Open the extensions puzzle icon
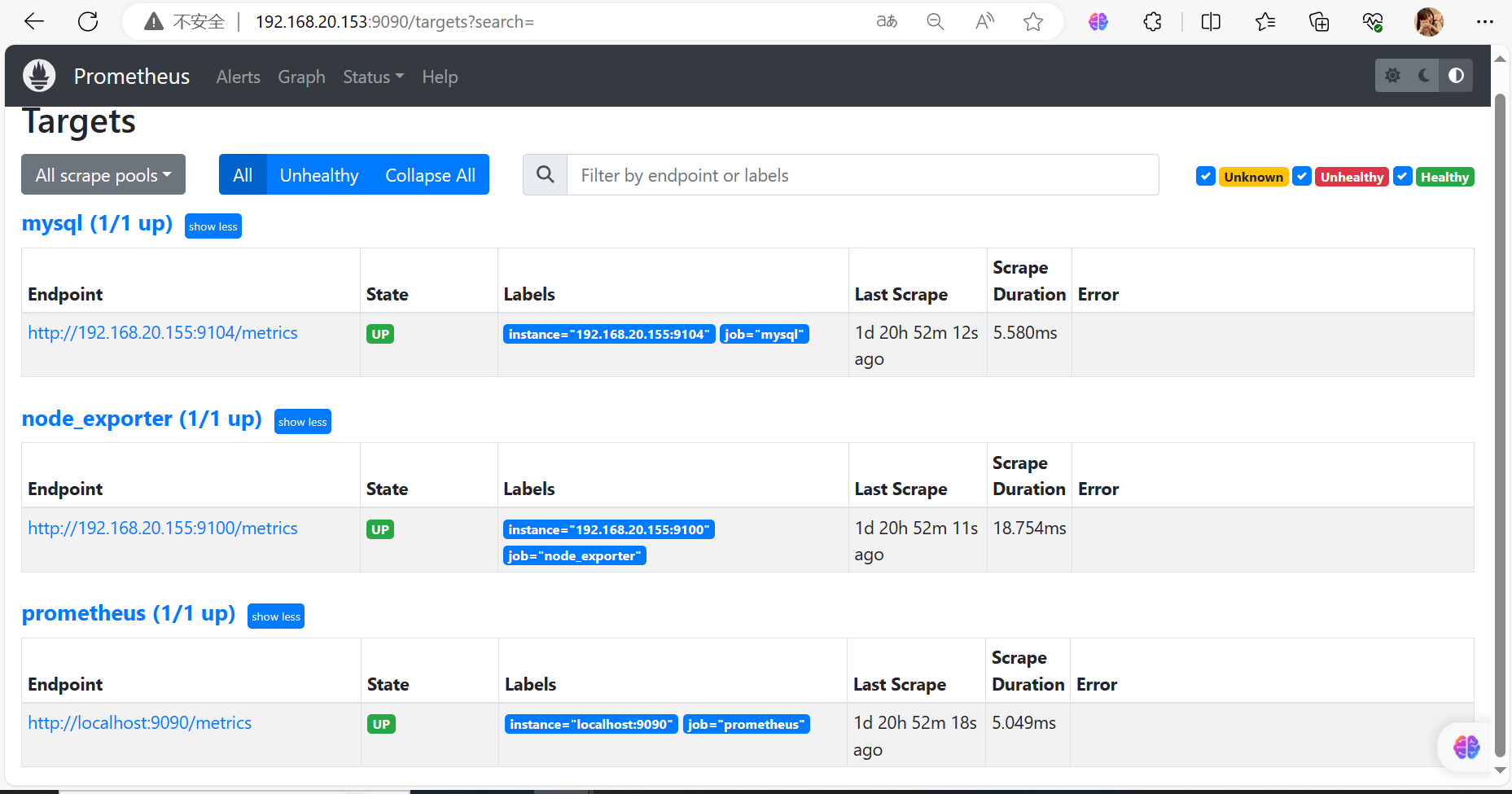Image resolution: width=1512 pixels, height=794 pixels. point(1152,22)
